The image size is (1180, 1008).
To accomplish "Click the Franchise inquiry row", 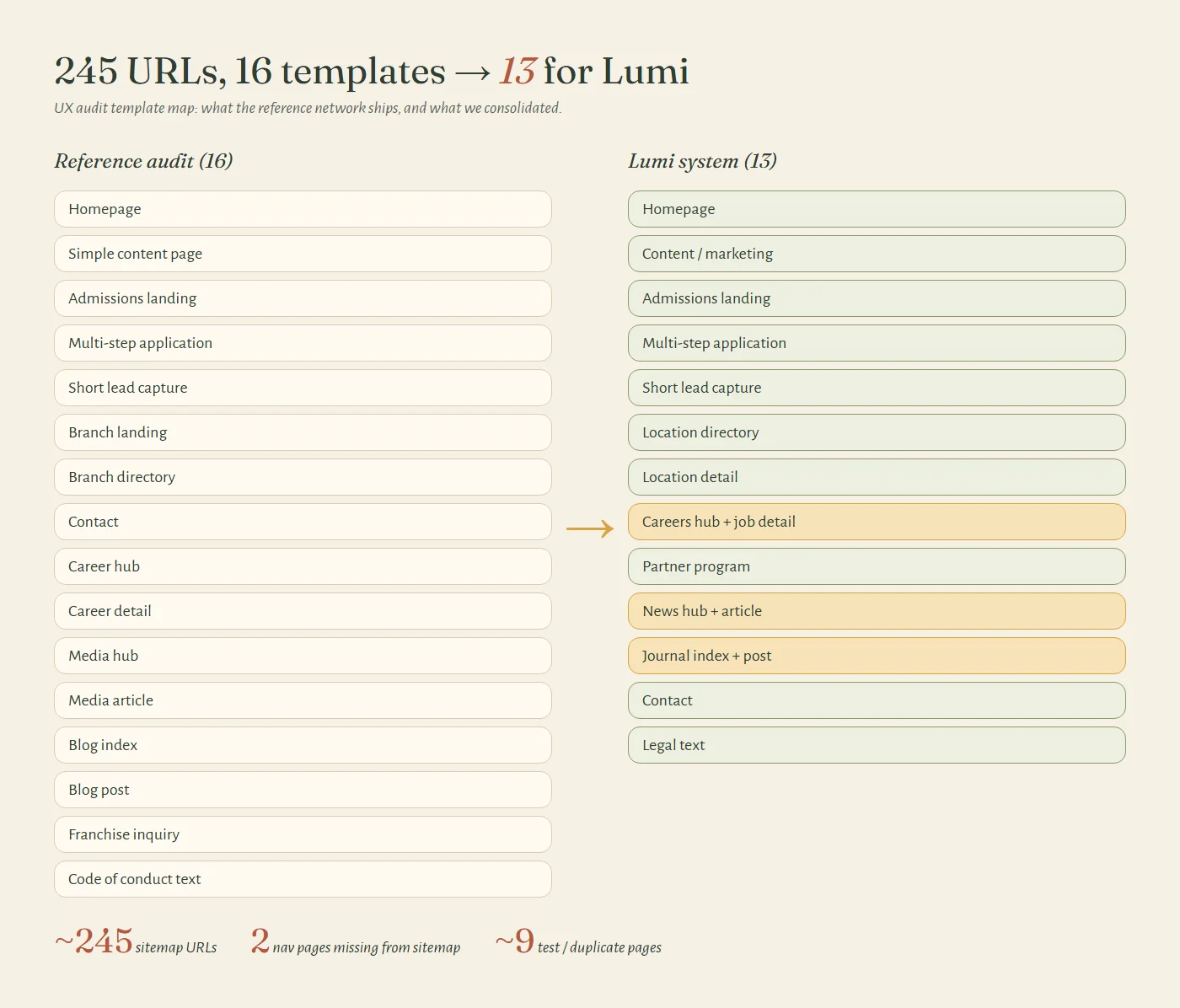I will click(303, 834).
